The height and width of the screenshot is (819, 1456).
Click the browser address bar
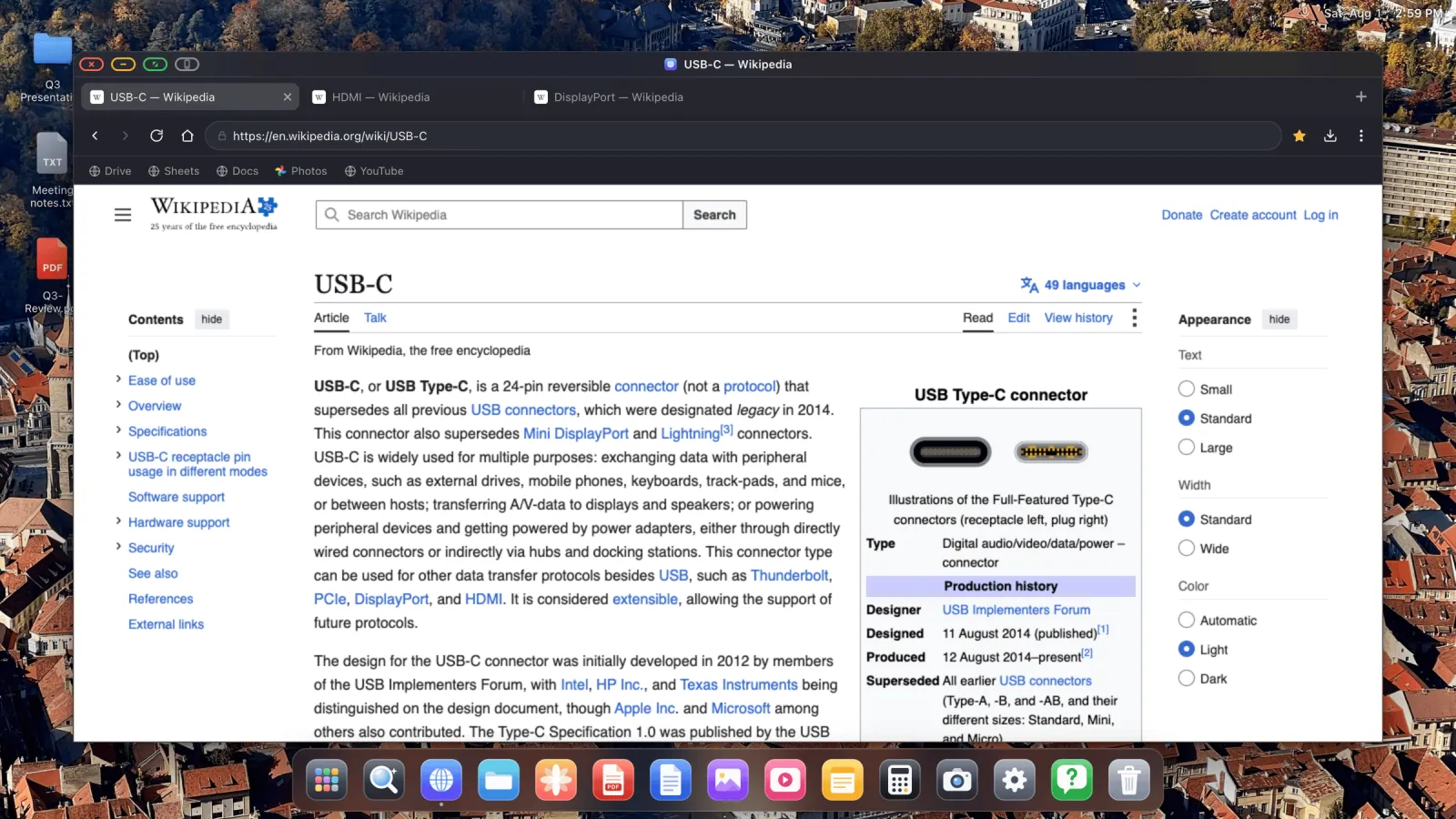743,136
